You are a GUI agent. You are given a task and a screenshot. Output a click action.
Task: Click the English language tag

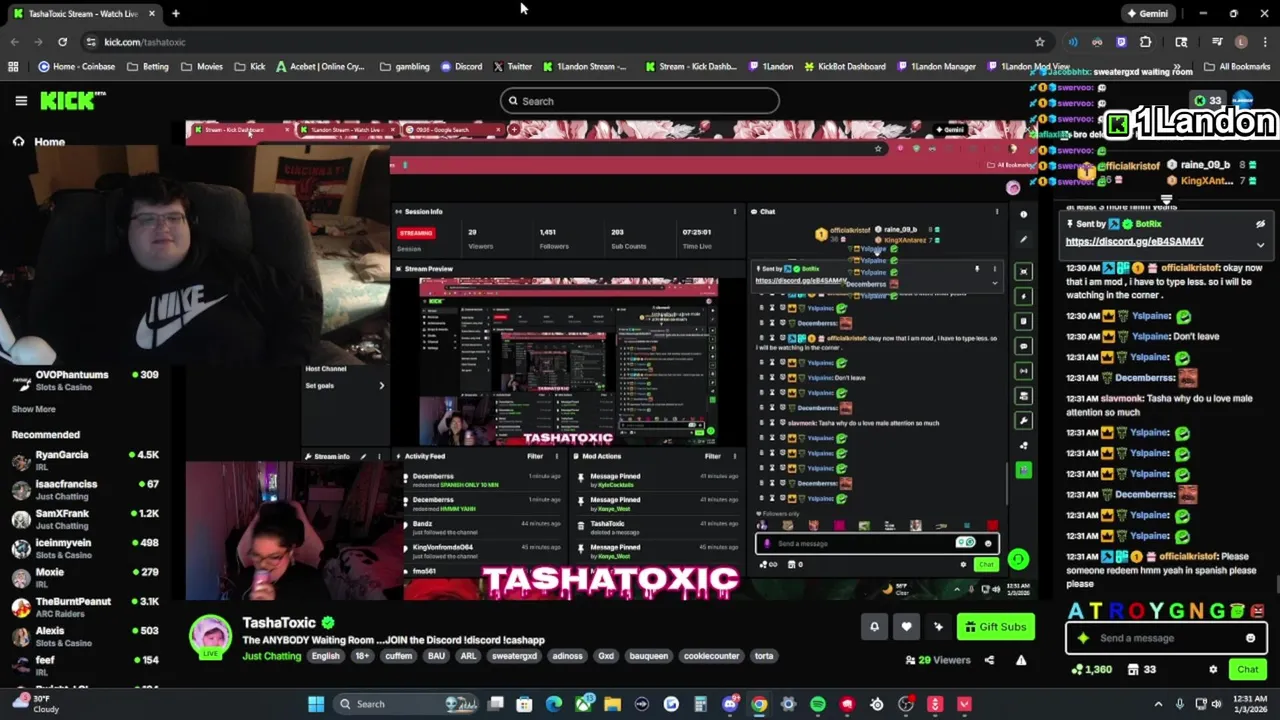(325, 656)
